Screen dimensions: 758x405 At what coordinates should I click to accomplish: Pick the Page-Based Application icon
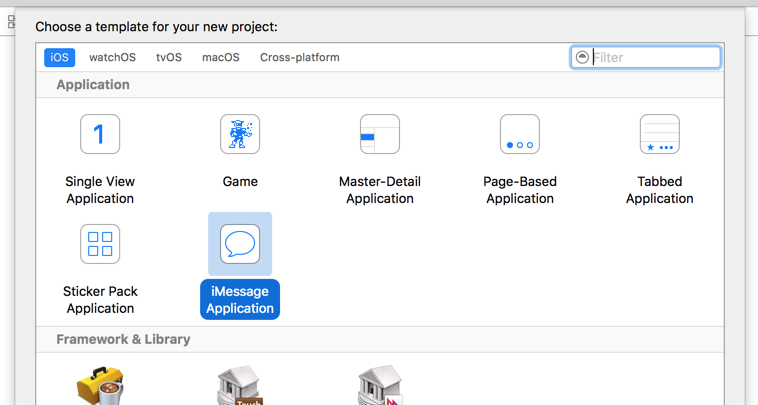pos(520,134)
